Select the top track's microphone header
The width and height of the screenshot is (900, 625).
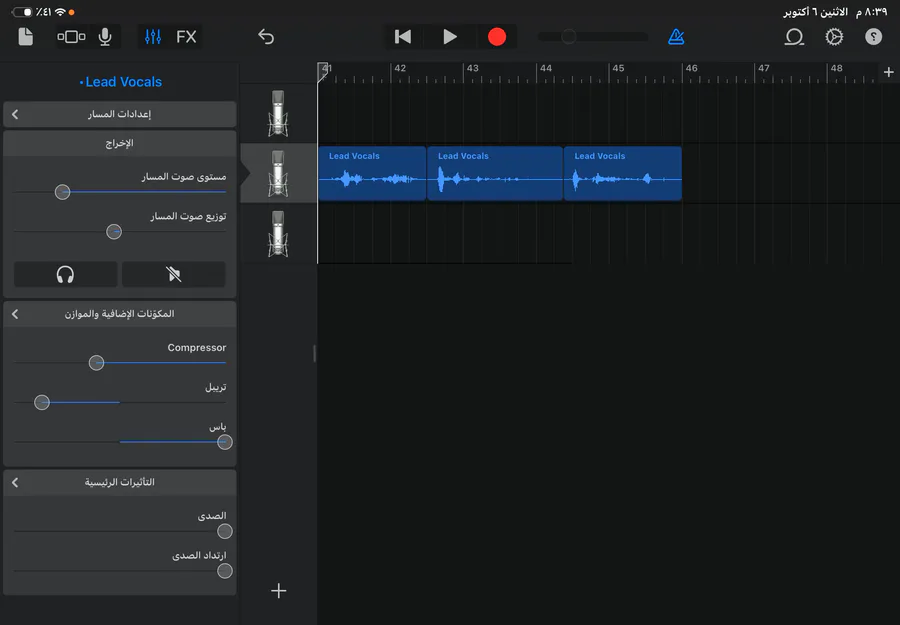point(278,113)
